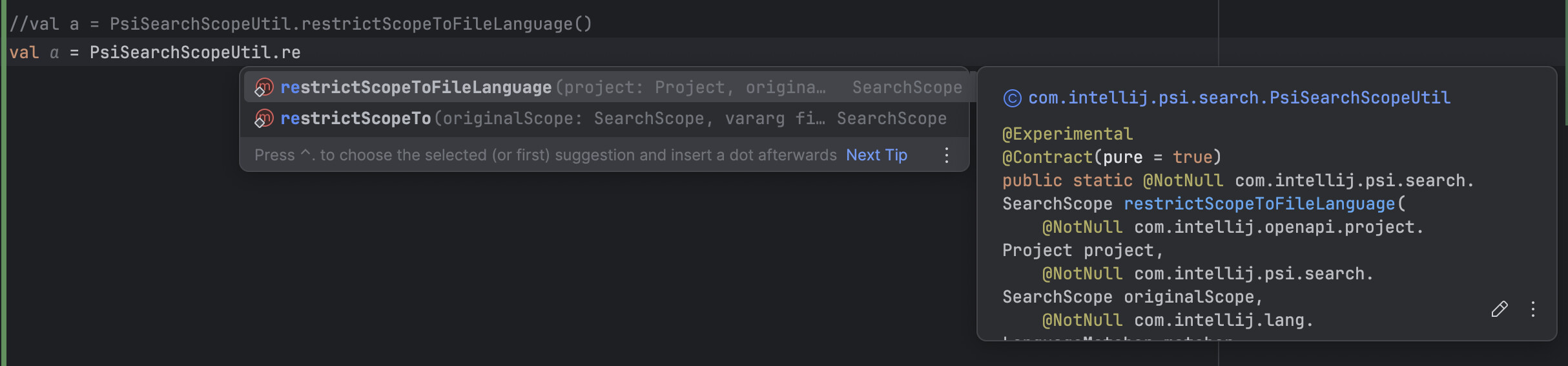
Task: Click the variable a in val declaration
Action: [x=54, y=53]
